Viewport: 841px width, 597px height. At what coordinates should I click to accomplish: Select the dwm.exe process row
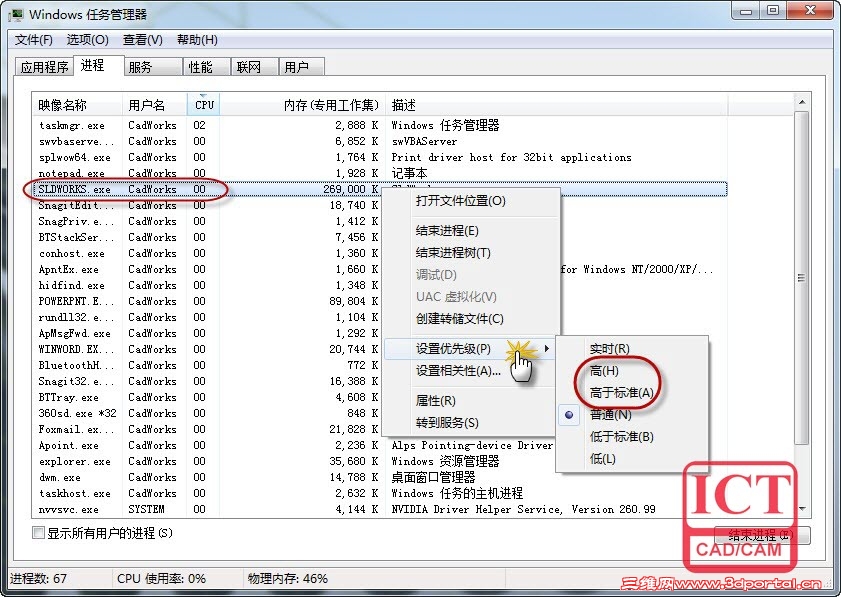click(380, 477)
